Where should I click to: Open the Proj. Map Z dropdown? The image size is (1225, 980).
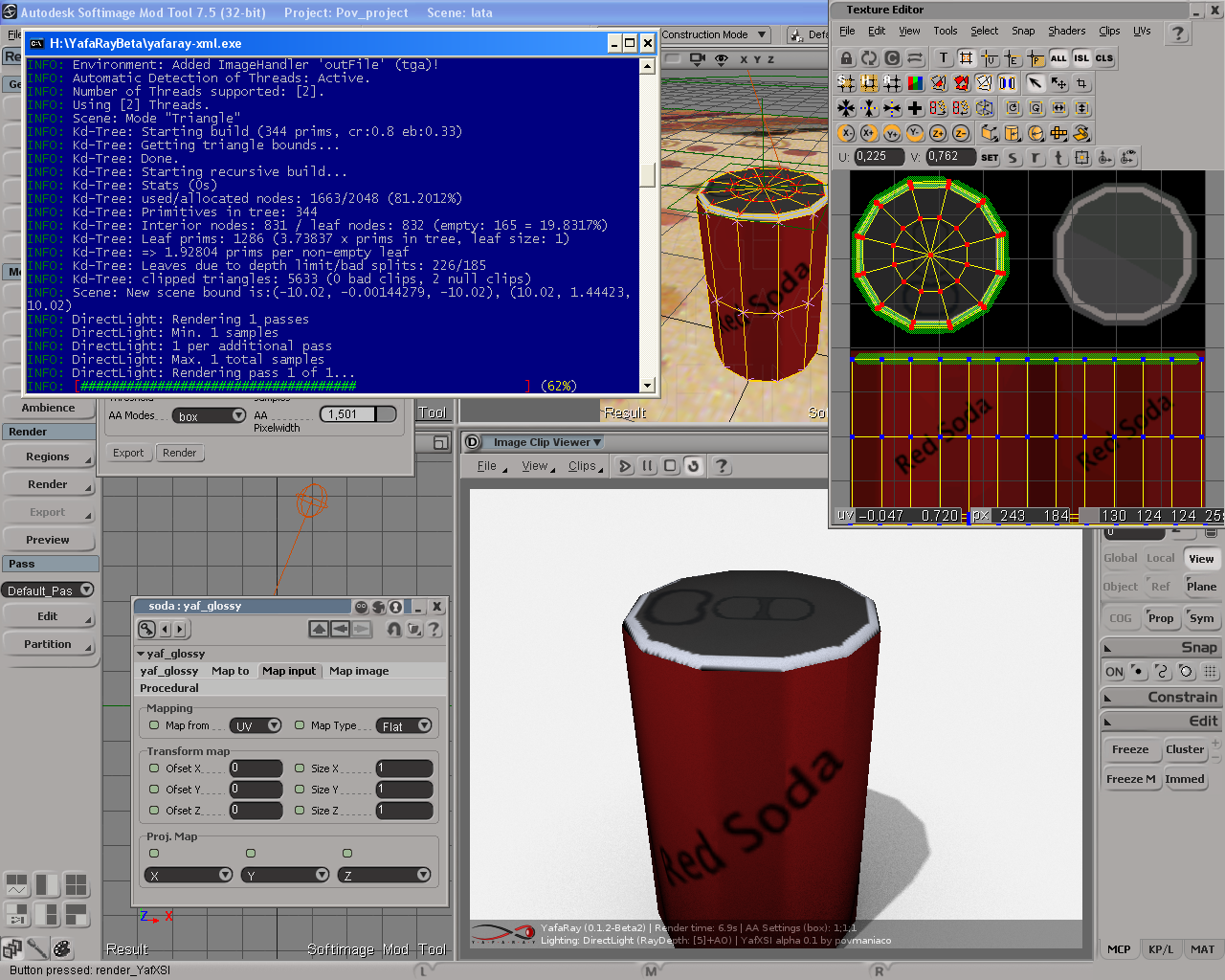[x=386, y=875]
